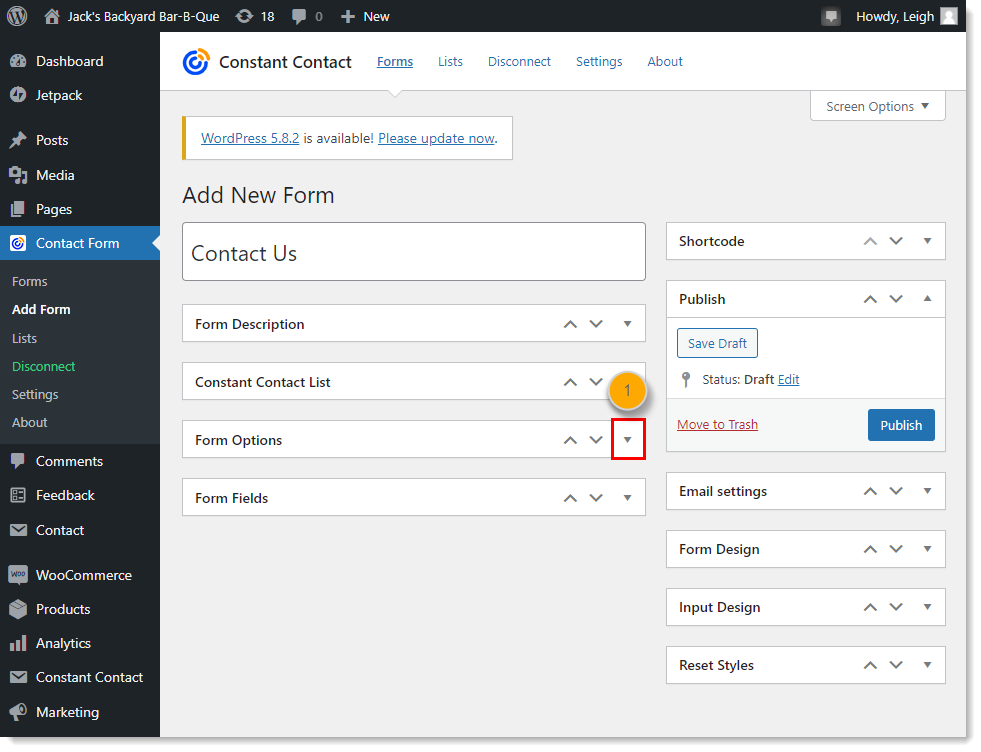Screen dimensions: 981x752
Task: Click the WordPress logo in admin bar
Action: pyautogui.click(x=17, y=16)
